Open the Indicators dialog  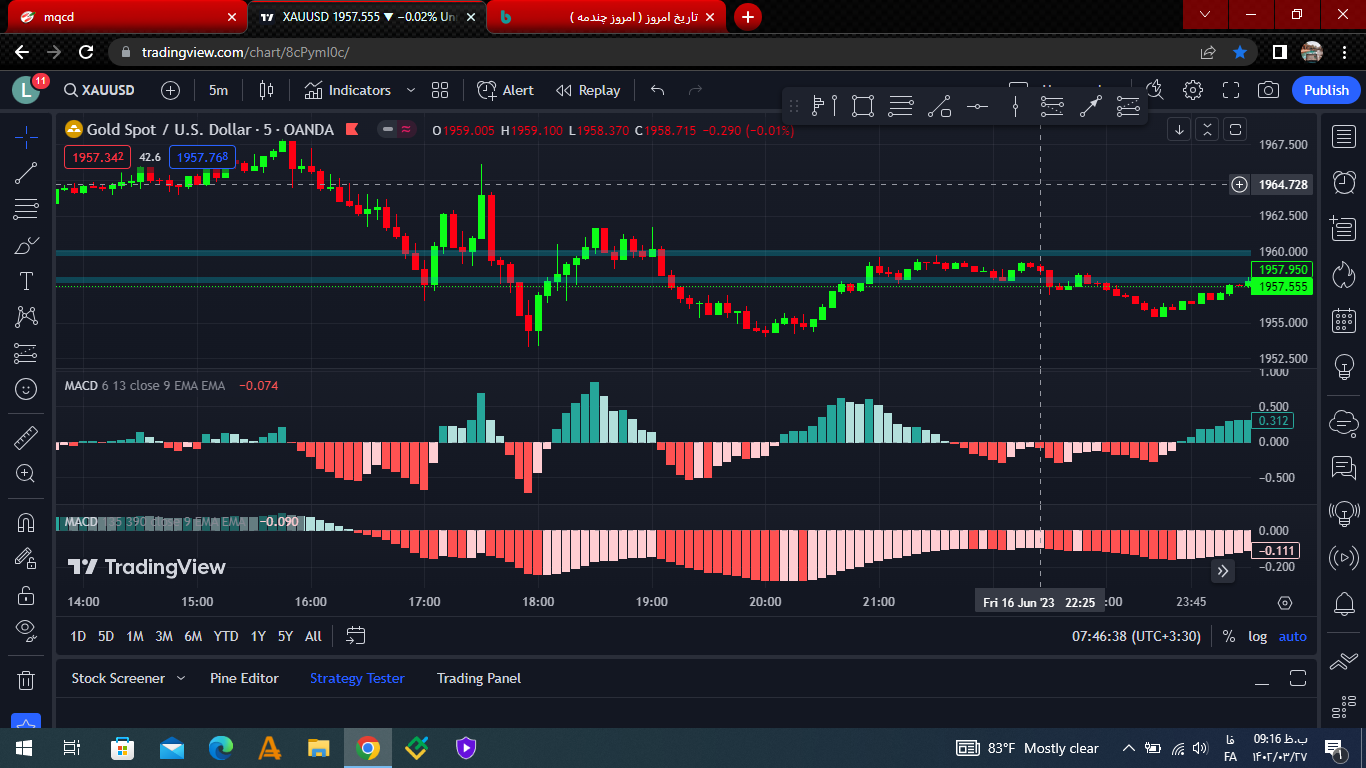(348, 90)
